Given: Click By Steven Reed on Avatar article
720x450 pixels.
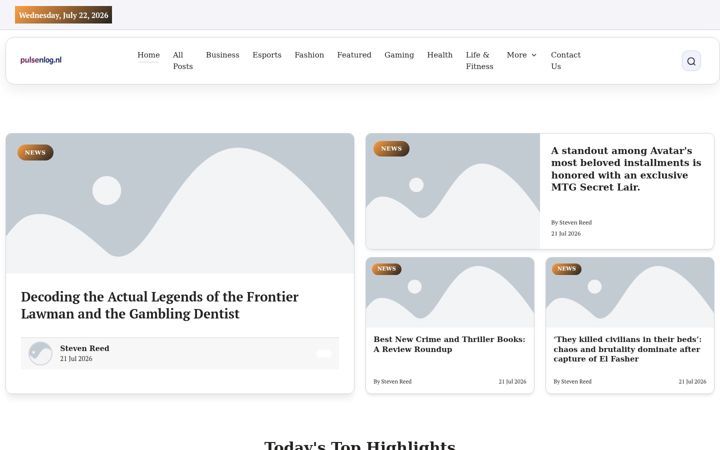Looking at the screenshot, I should coord(572,223).
